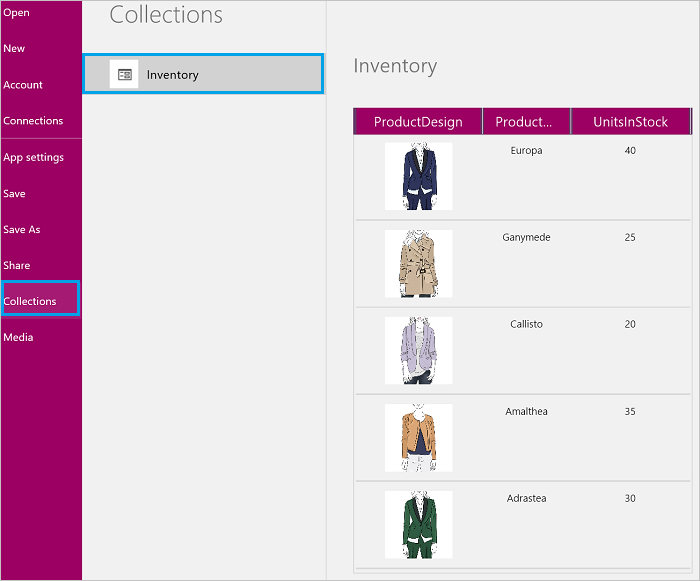Viewport: 700px width, 581px height.
Task: Click the UnitsInStock column header
Action: 630,122
